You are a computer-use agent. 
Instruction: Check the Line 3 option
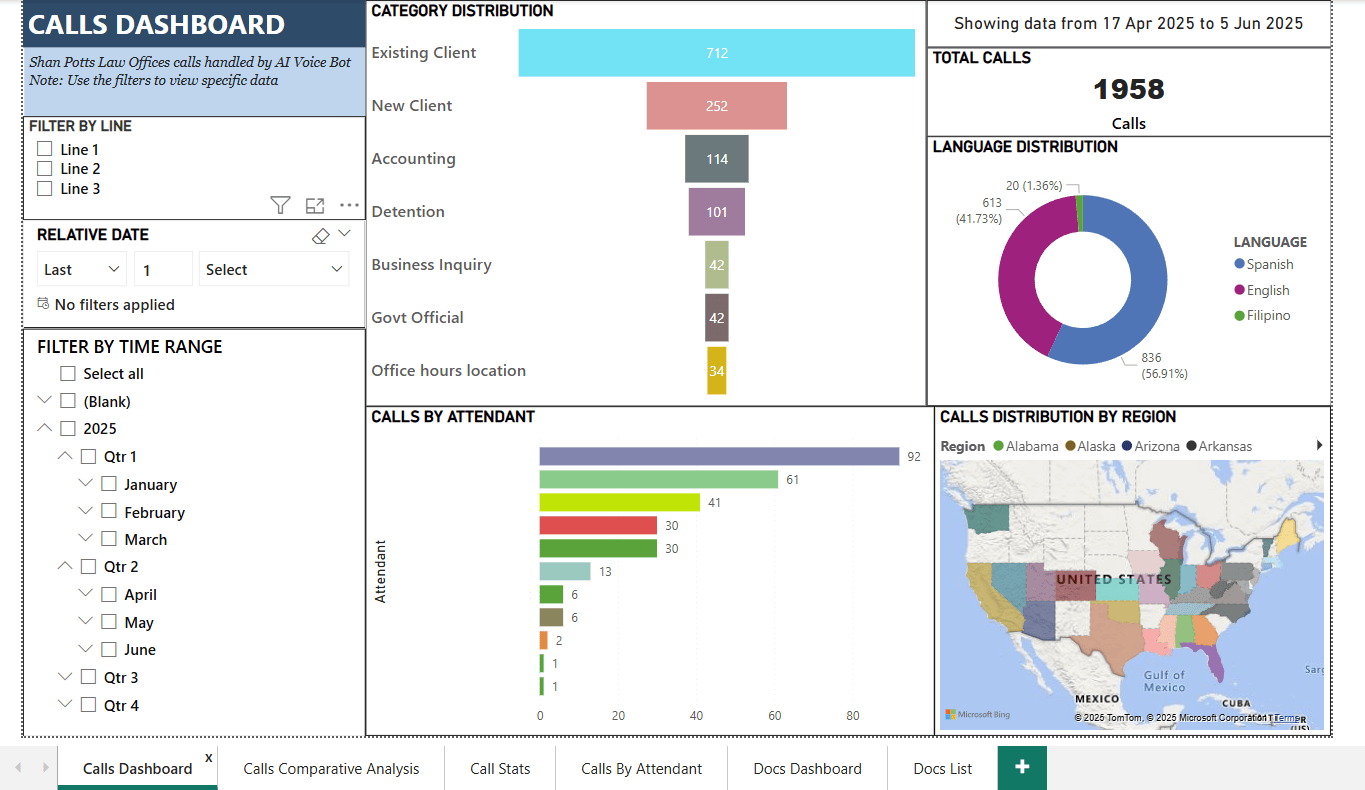click(44, 188)
